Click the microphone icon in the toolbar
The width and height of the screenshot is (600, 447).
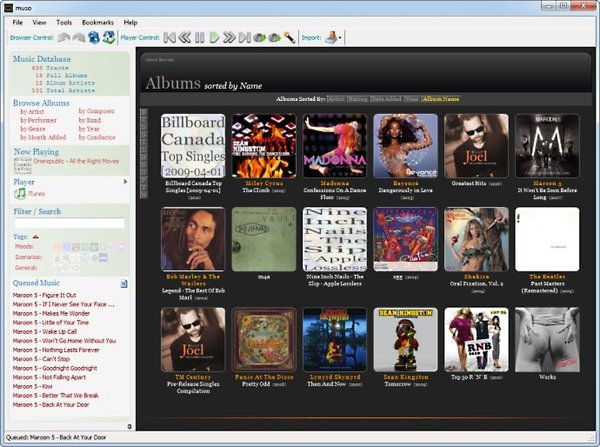[289, 38]
